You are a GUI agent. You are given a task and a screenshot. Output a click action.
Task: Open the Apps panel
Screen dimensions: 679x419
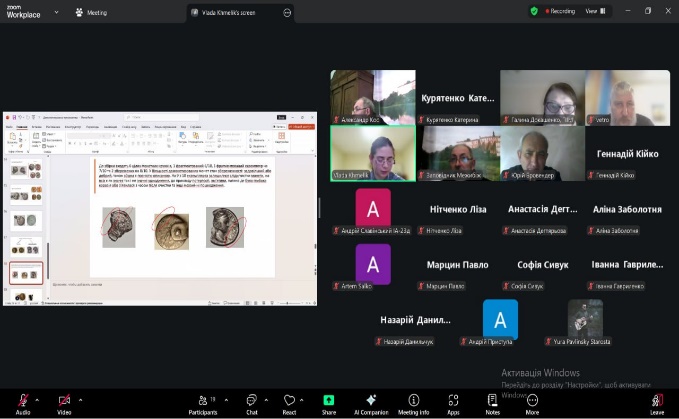[453, 402]
